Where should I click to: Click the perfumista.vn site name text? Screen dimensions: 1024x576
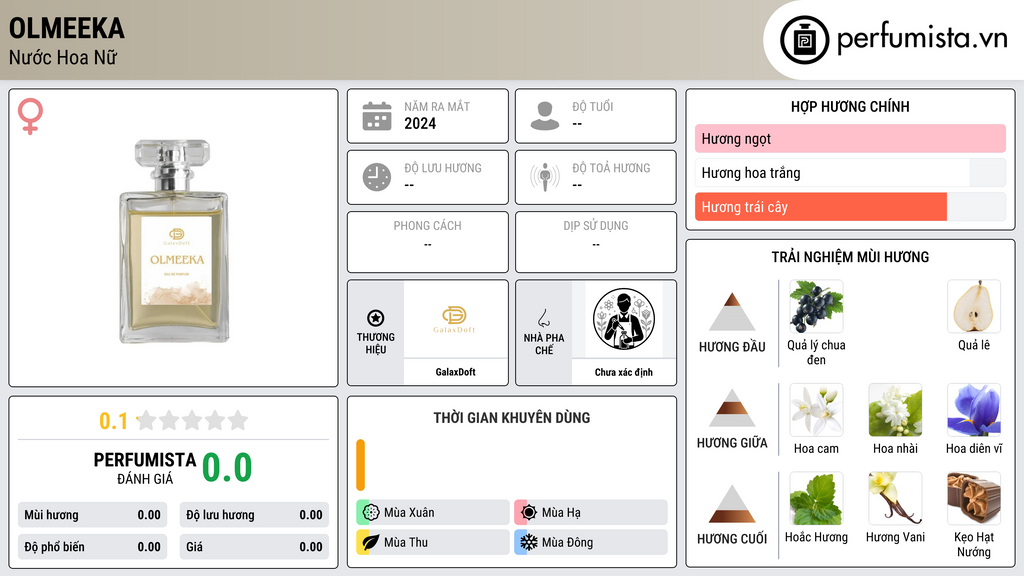pyautogui.click(x=922, y=39)
